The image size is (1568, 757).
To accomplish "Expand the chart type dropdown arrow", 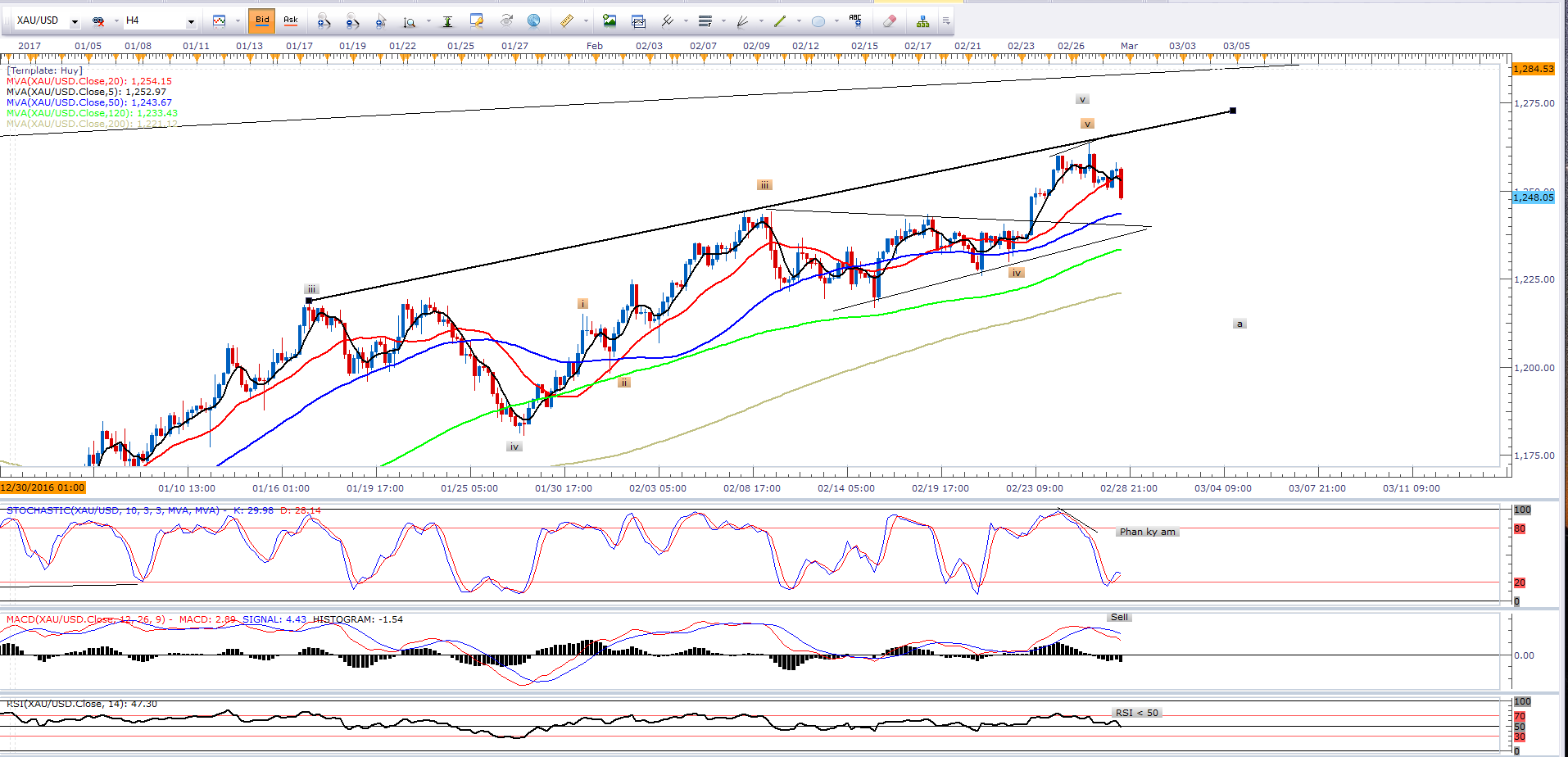I will [238, 21].
